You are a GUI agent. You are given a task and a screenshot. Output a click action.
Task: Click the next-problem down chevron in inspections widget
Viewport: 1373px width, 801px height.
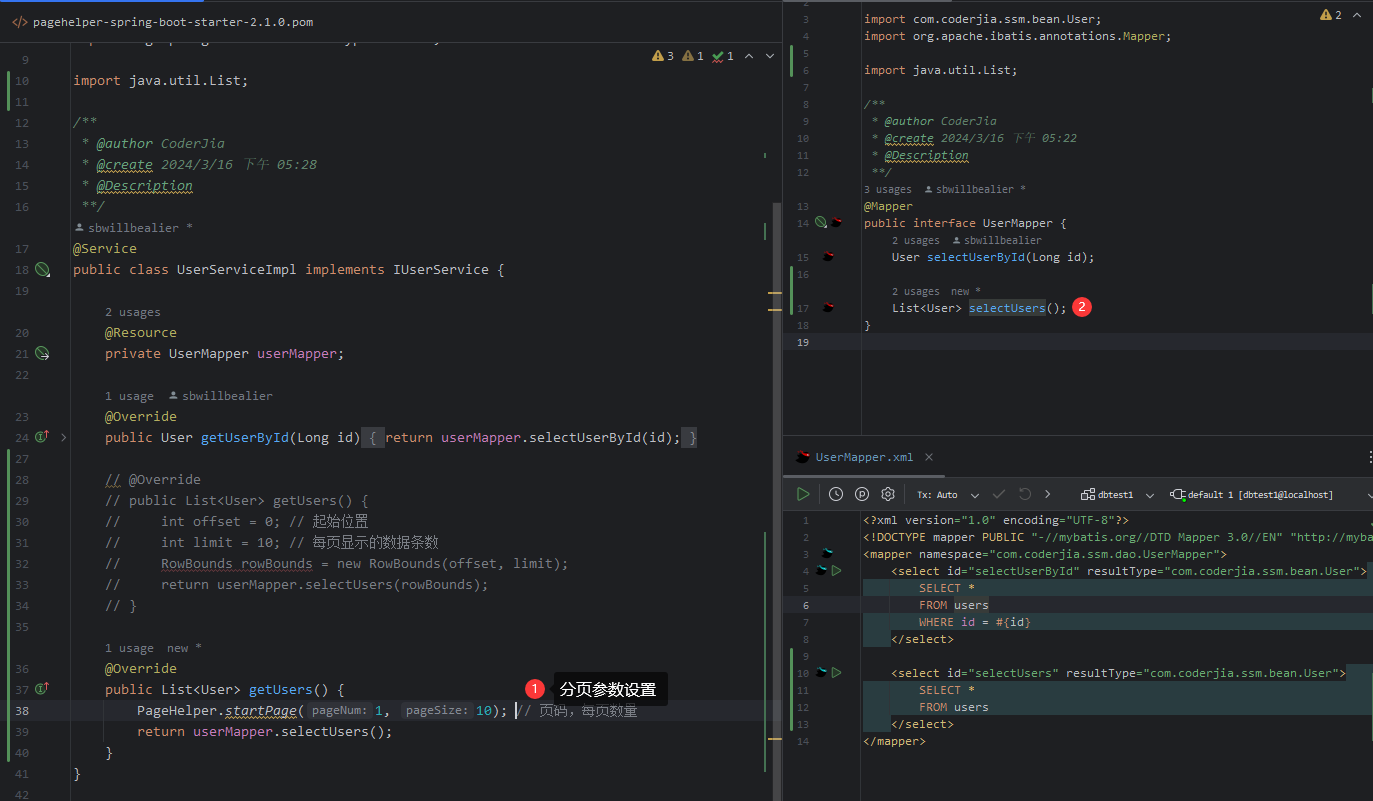(x=768, y=56)
